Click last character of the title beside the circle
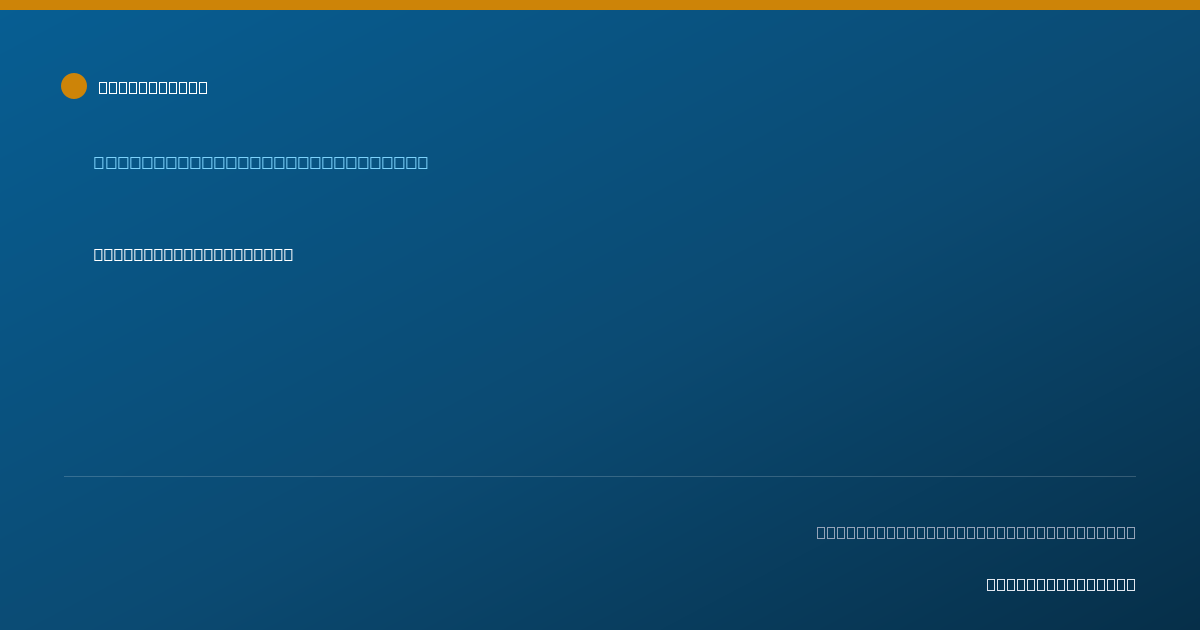 point(203,87)
